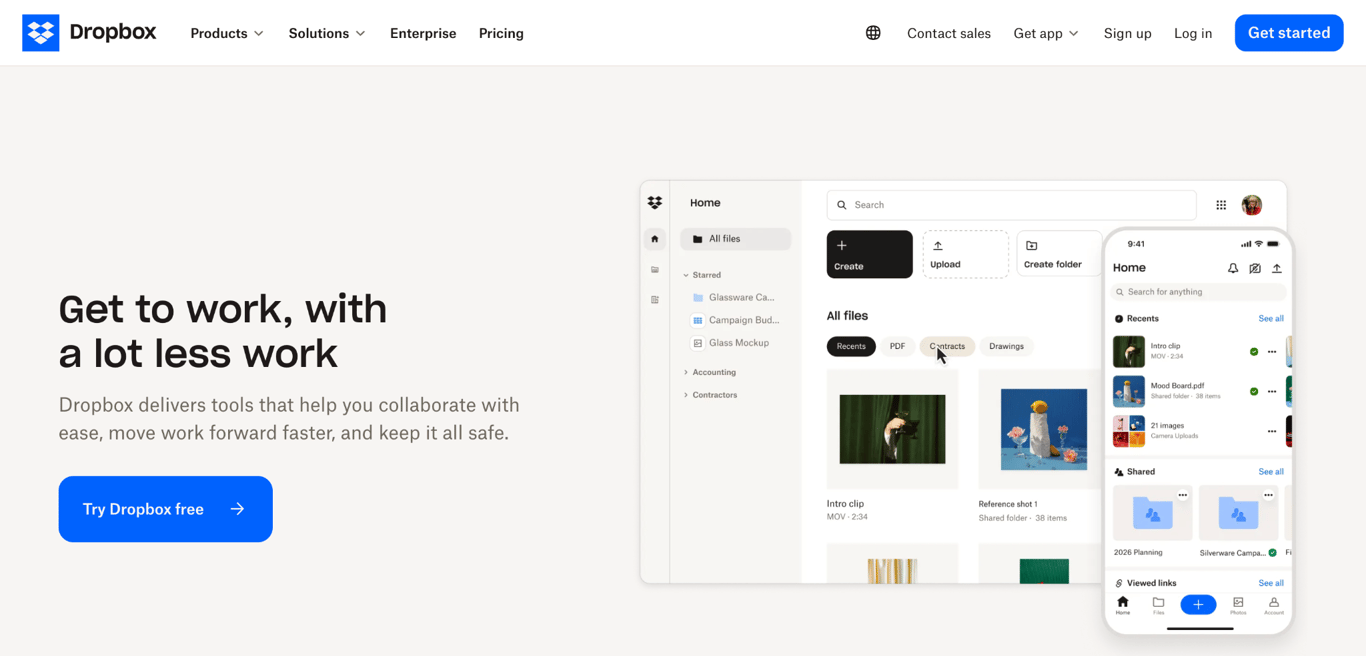Click the user avatar in the mockup
This screenshot has height=656, width=1366.
coord(1252,205)
